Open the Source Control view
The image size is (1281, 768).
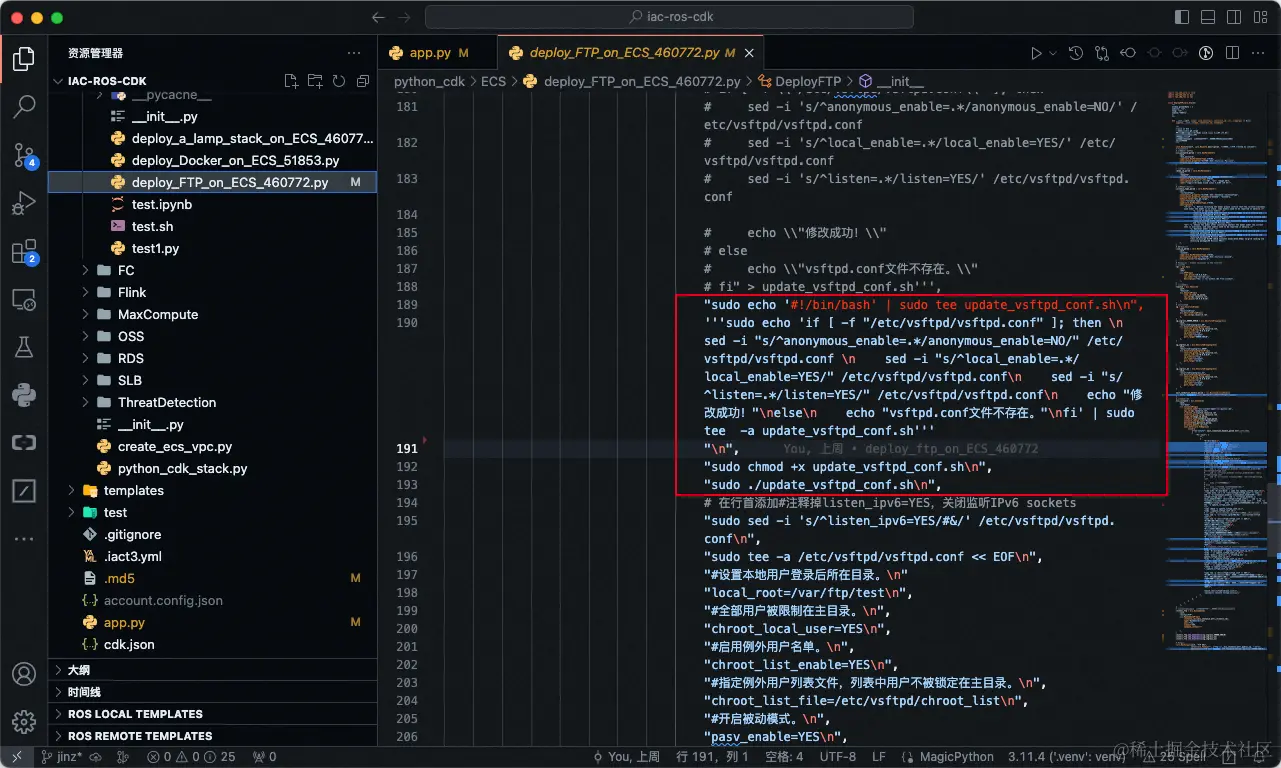tap(24, 155)
